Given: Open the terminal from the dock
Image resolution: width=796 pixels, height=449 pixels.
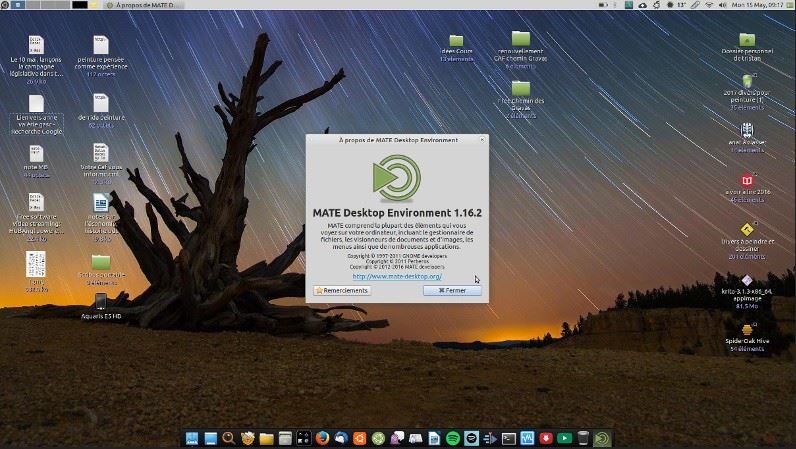Looking at the screenshot, I should 508,438.
